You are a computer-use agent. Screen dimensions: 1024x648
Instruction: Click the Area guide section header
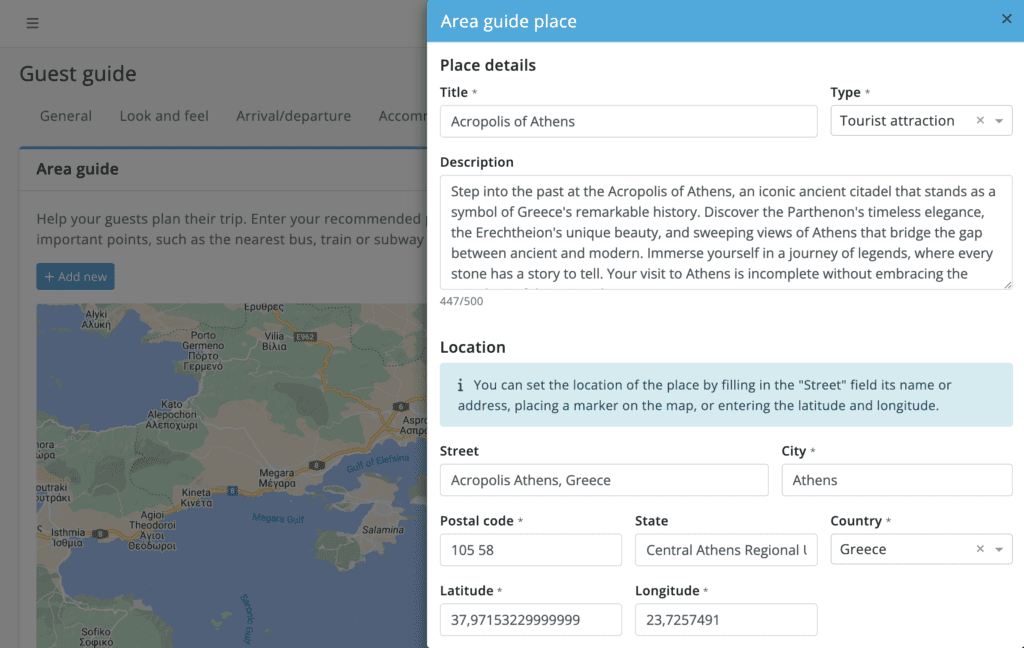[77, 169]
